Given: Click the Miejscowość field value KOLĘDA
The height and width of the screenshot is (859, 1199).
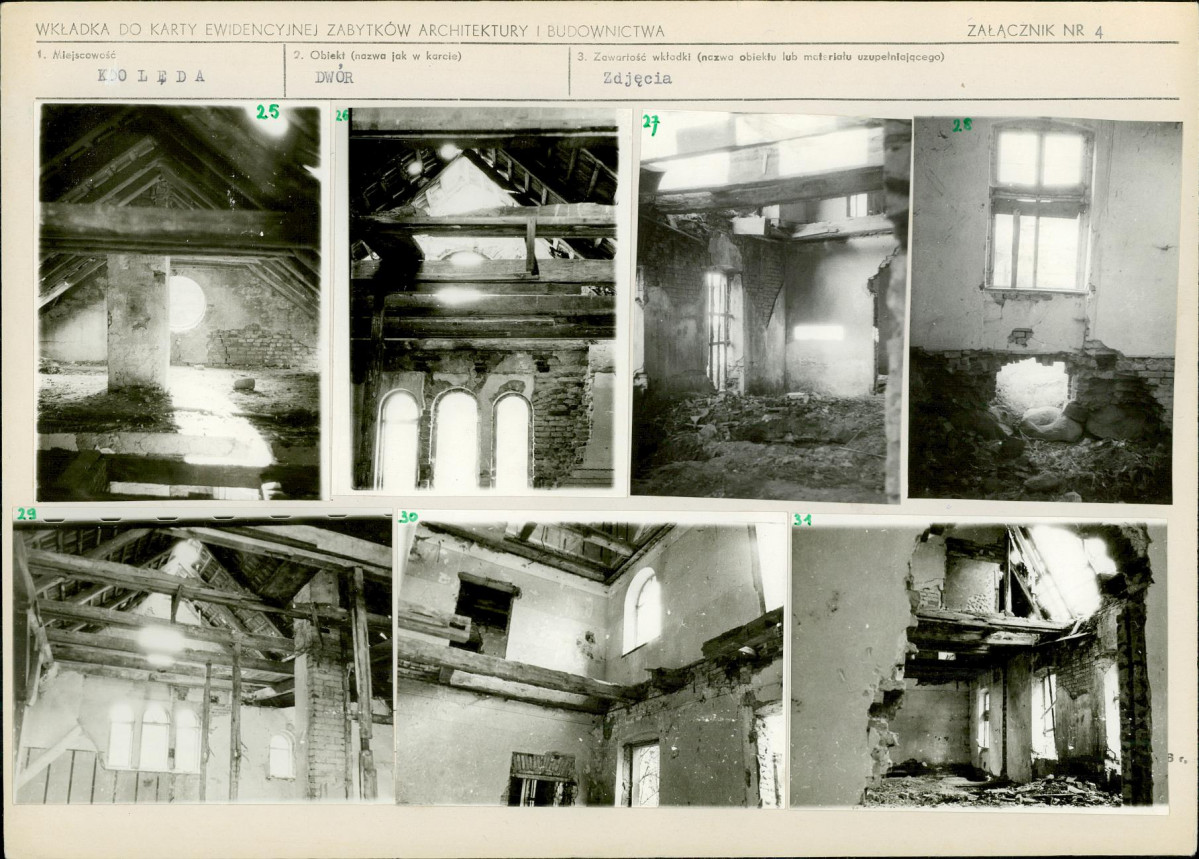Looking at the screenshot, I should point(151,76).
